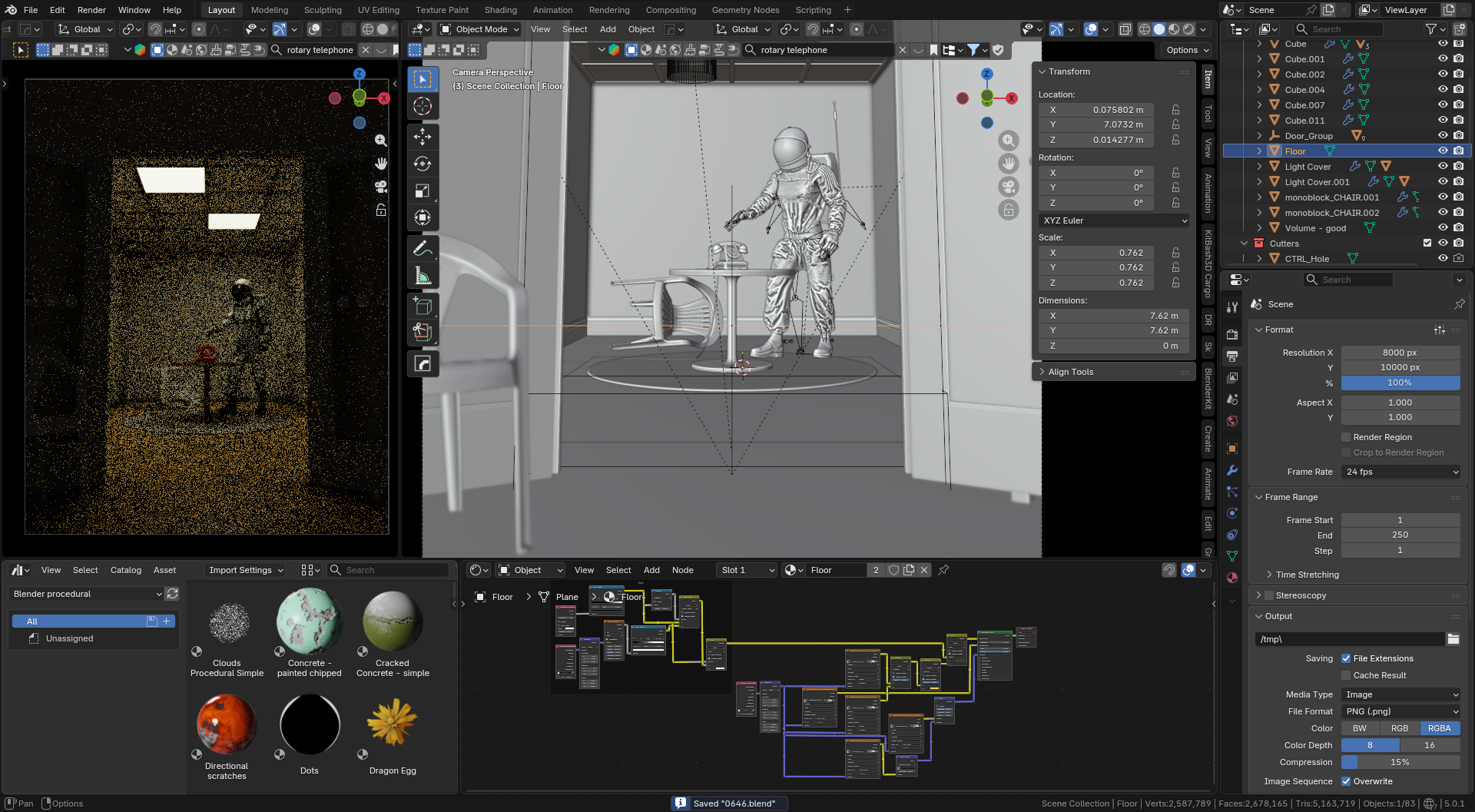Open the XYZ Euler rotation mode dropdown

point(1113,220)
